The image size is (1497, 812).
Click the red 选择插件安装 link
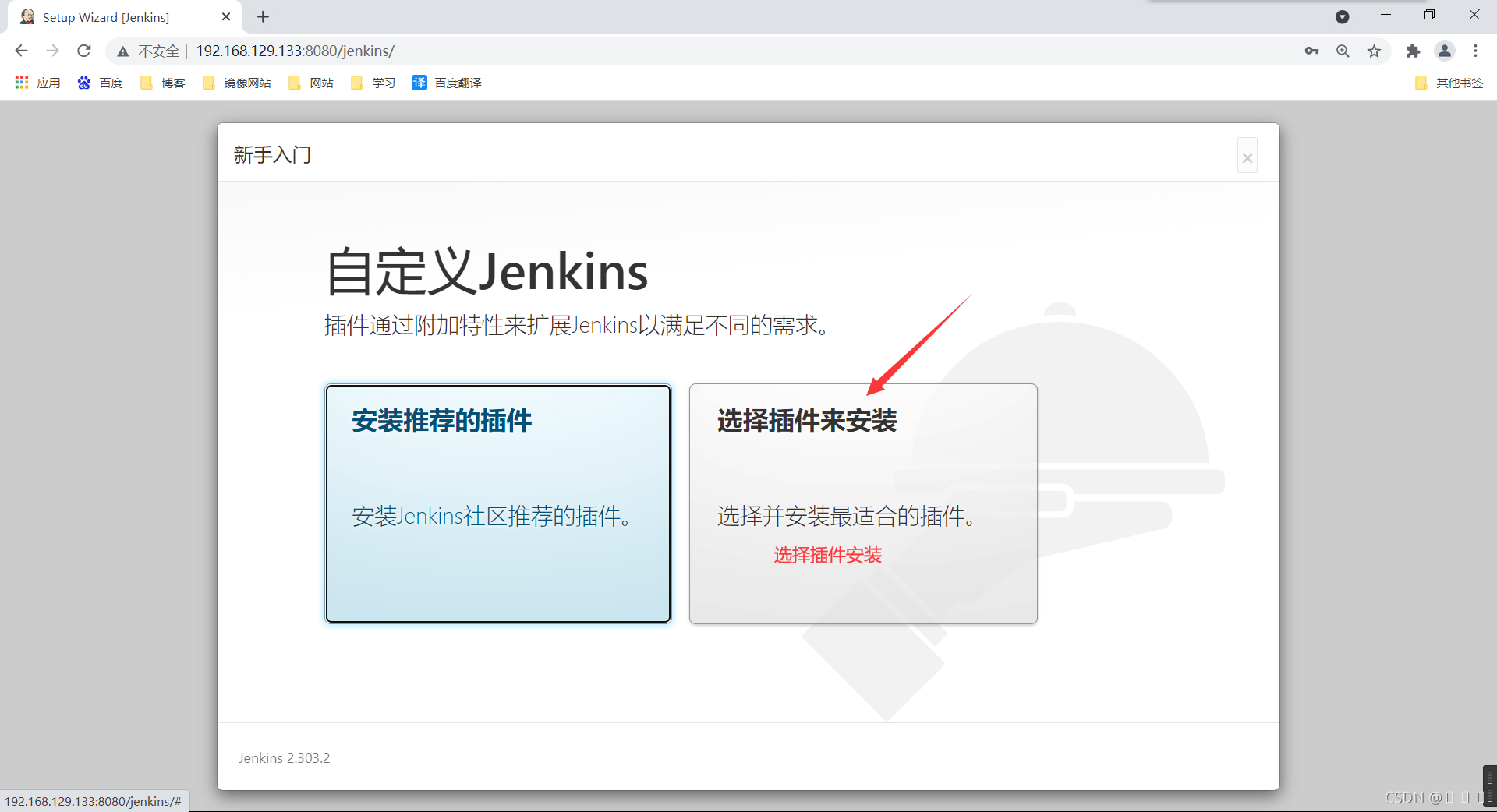pos(827,556)
